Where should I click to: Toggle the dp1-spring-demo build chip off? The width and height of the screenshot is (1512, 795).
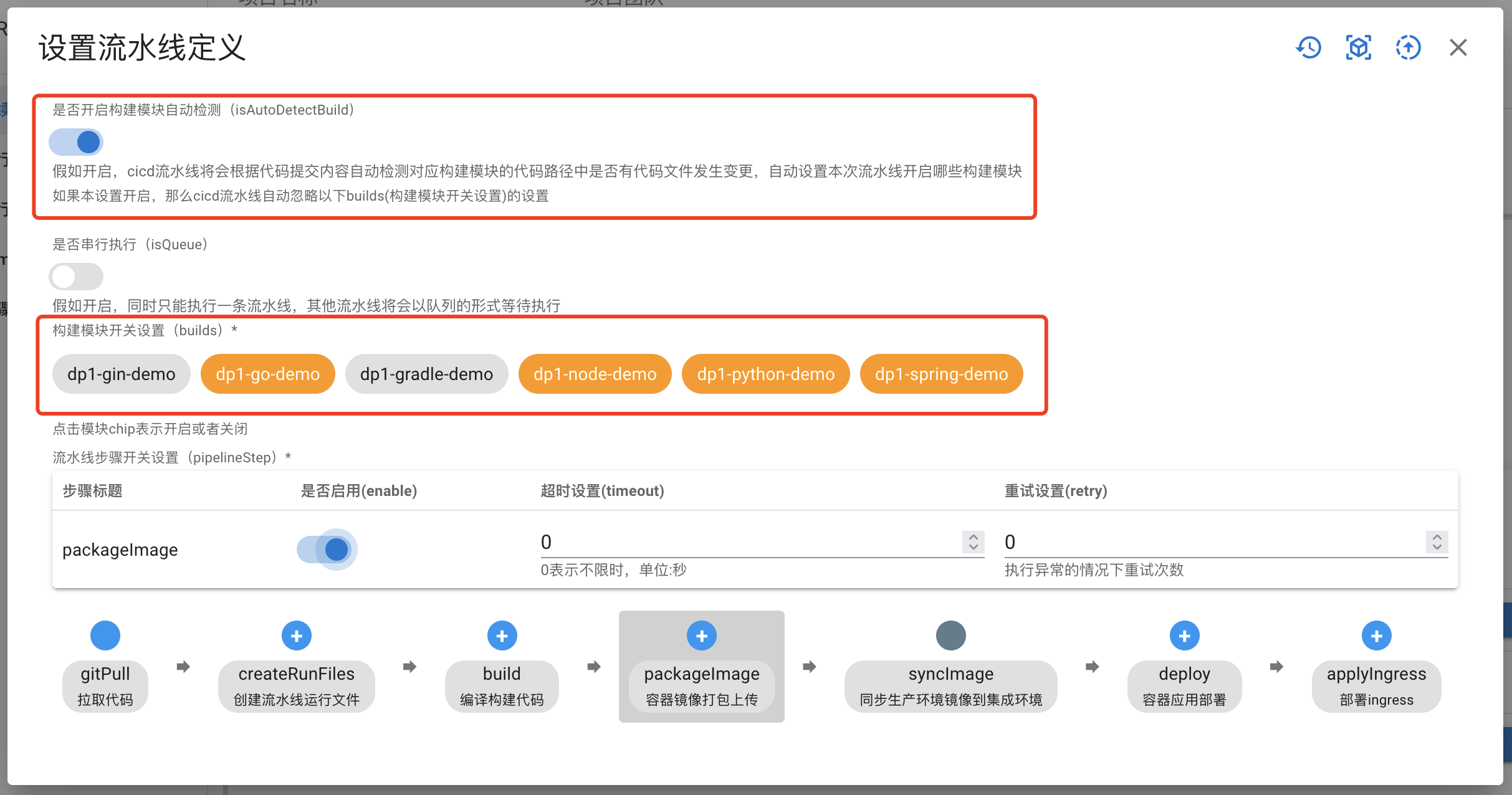941,374
